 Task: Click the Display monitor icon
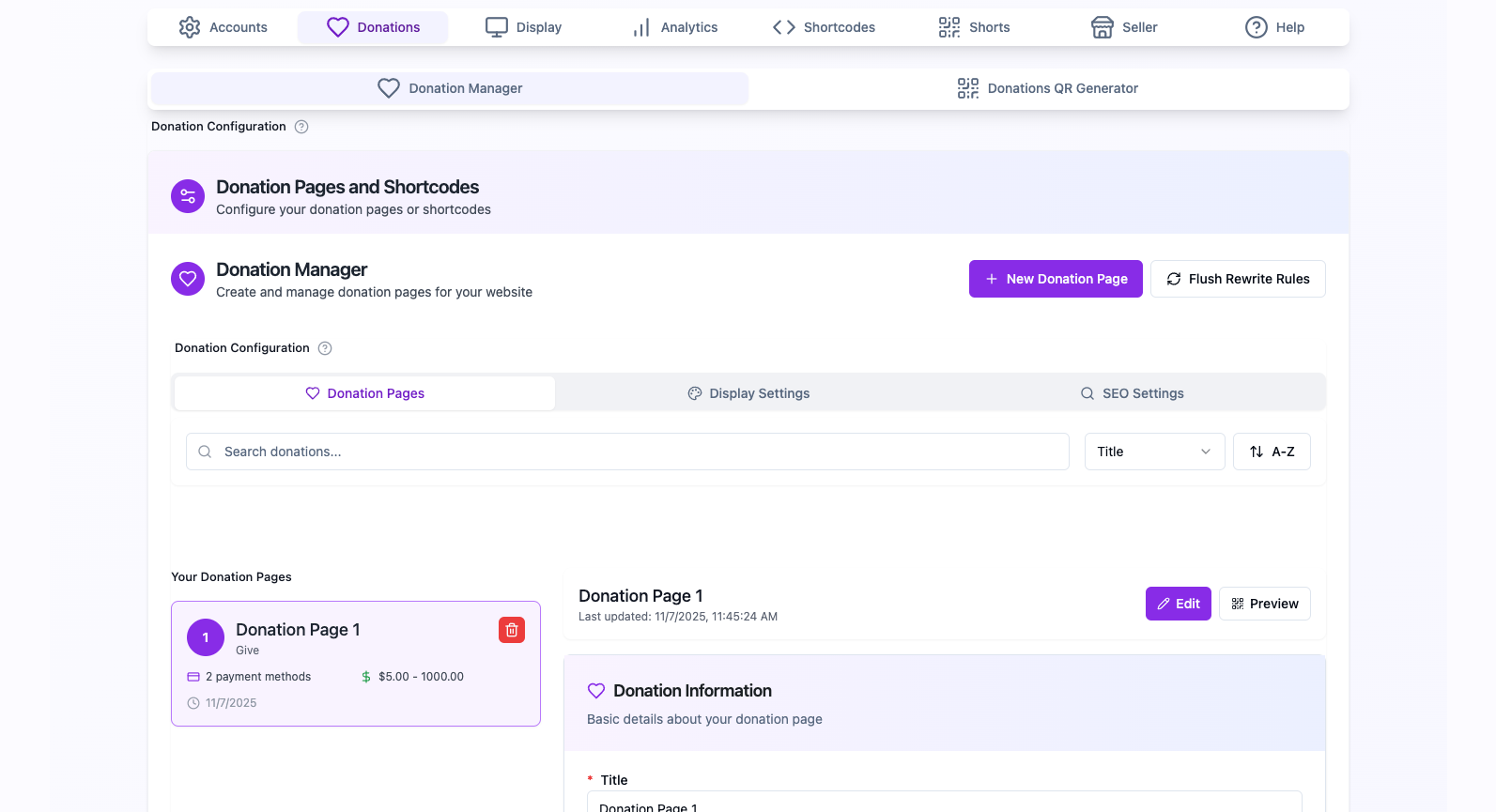[x=497, y=27]
